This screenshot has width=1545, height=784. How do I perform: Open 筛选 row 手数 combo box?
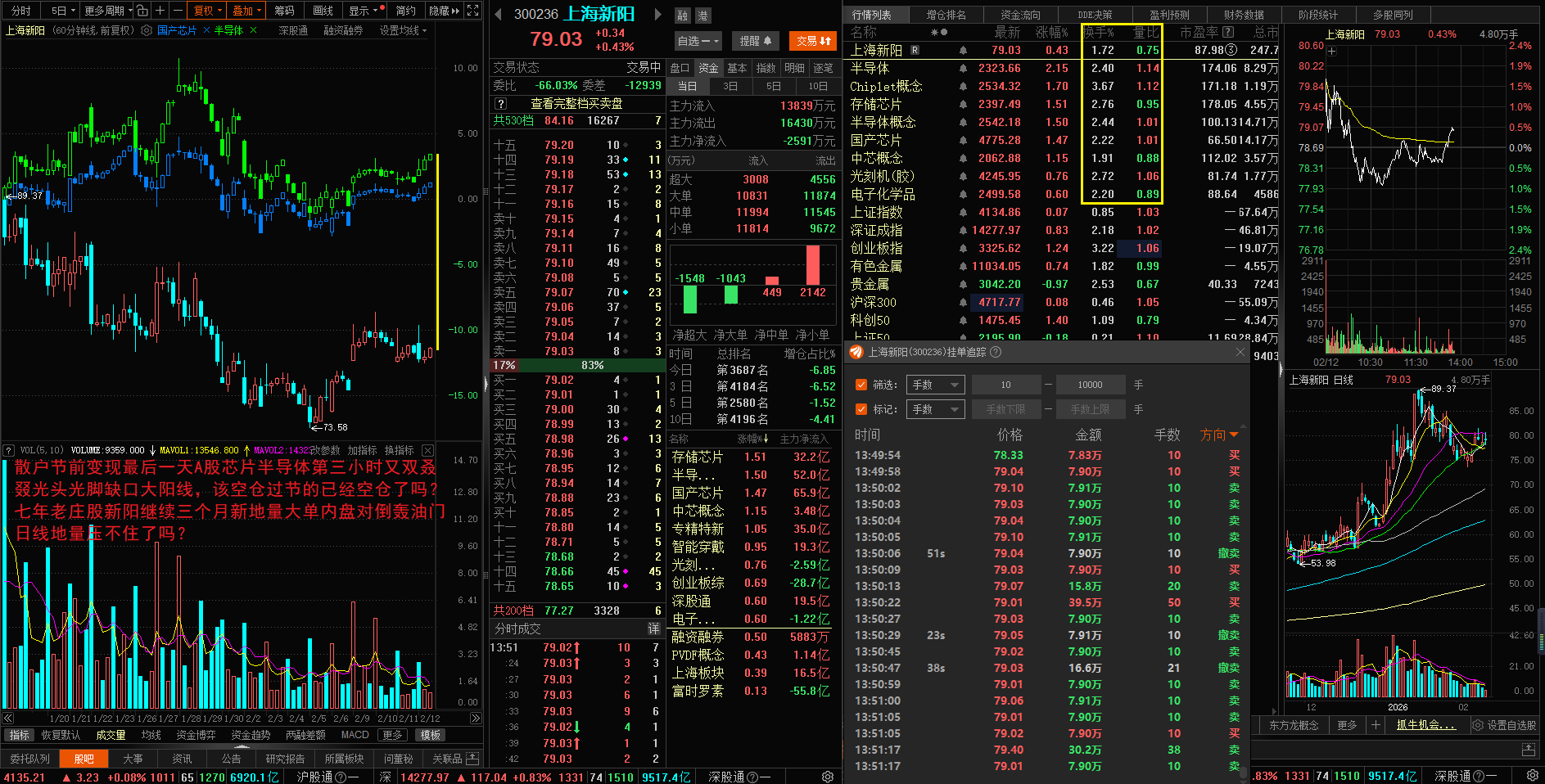pos(936,385)
